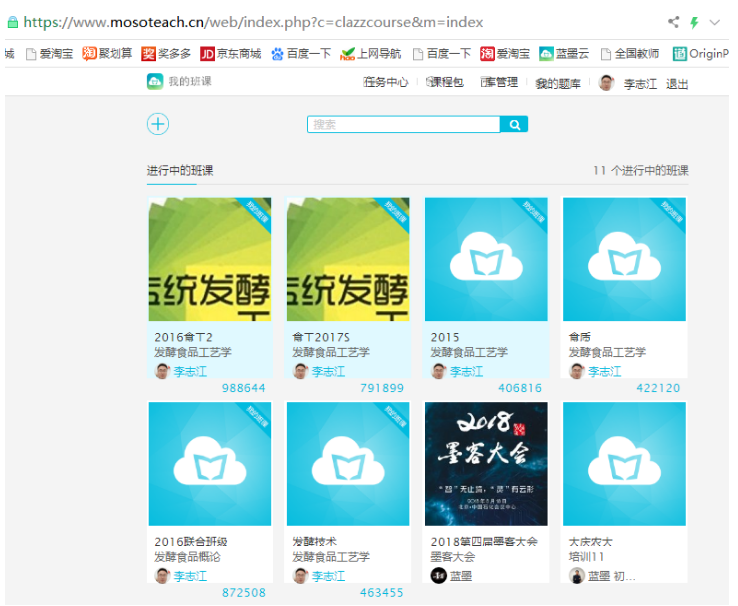Viewport: 738px width, 606px height.
Task: Open 我的题库 link
Action: pos(558,84)
